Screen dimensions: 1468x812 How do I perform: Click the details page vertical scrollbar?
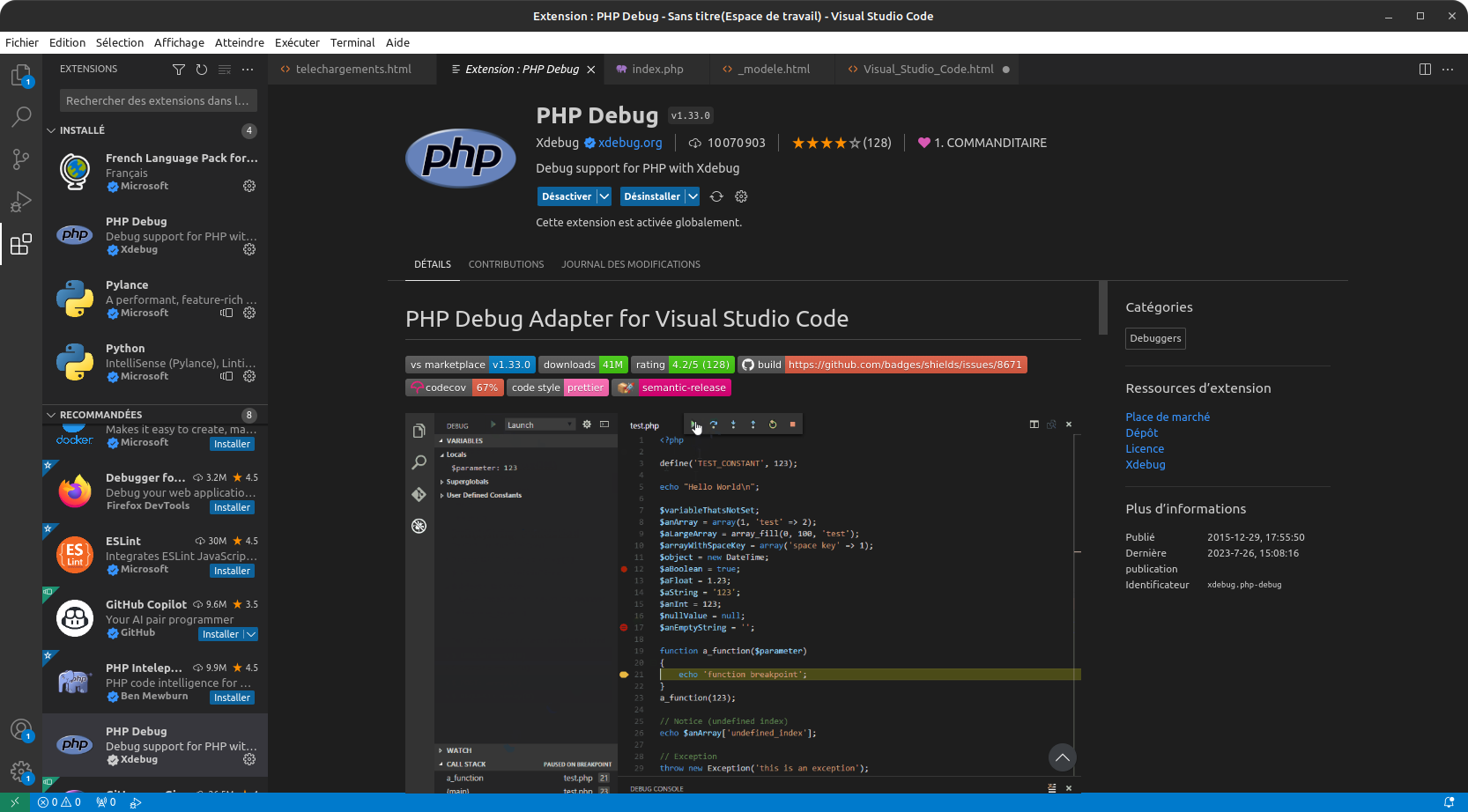[1102, 308]
